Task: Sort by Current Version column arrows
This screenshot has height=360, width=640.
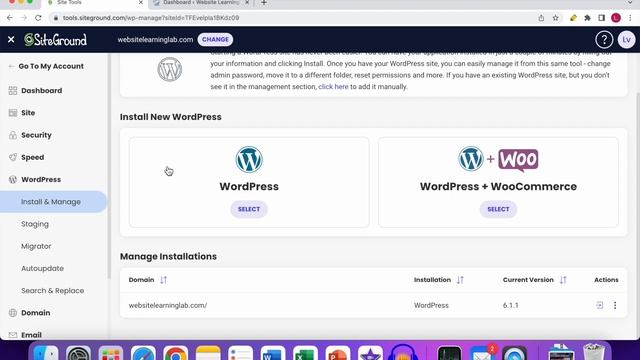Action: (562, 280)
